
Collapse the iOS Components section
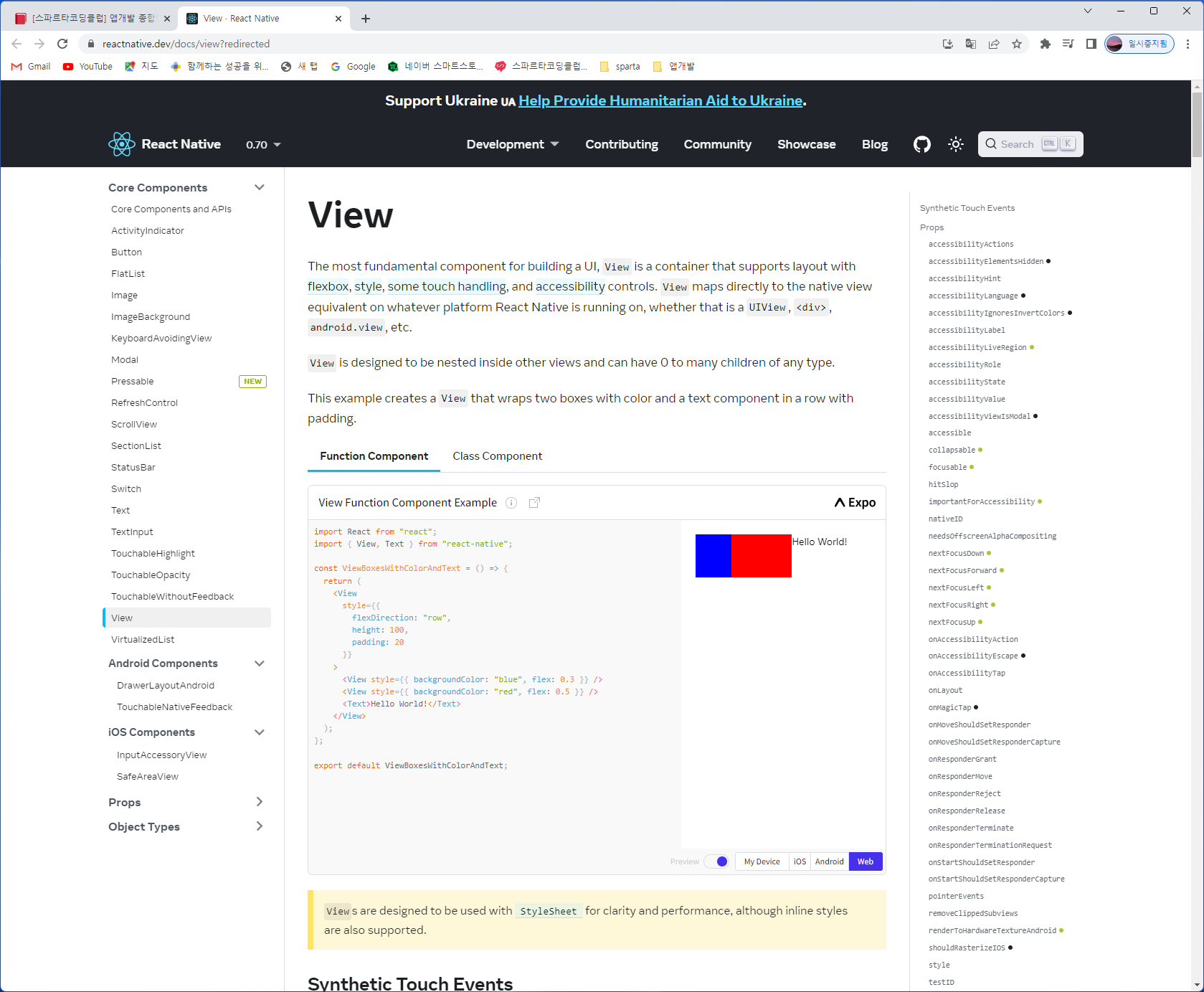click(x=260, y=732)
